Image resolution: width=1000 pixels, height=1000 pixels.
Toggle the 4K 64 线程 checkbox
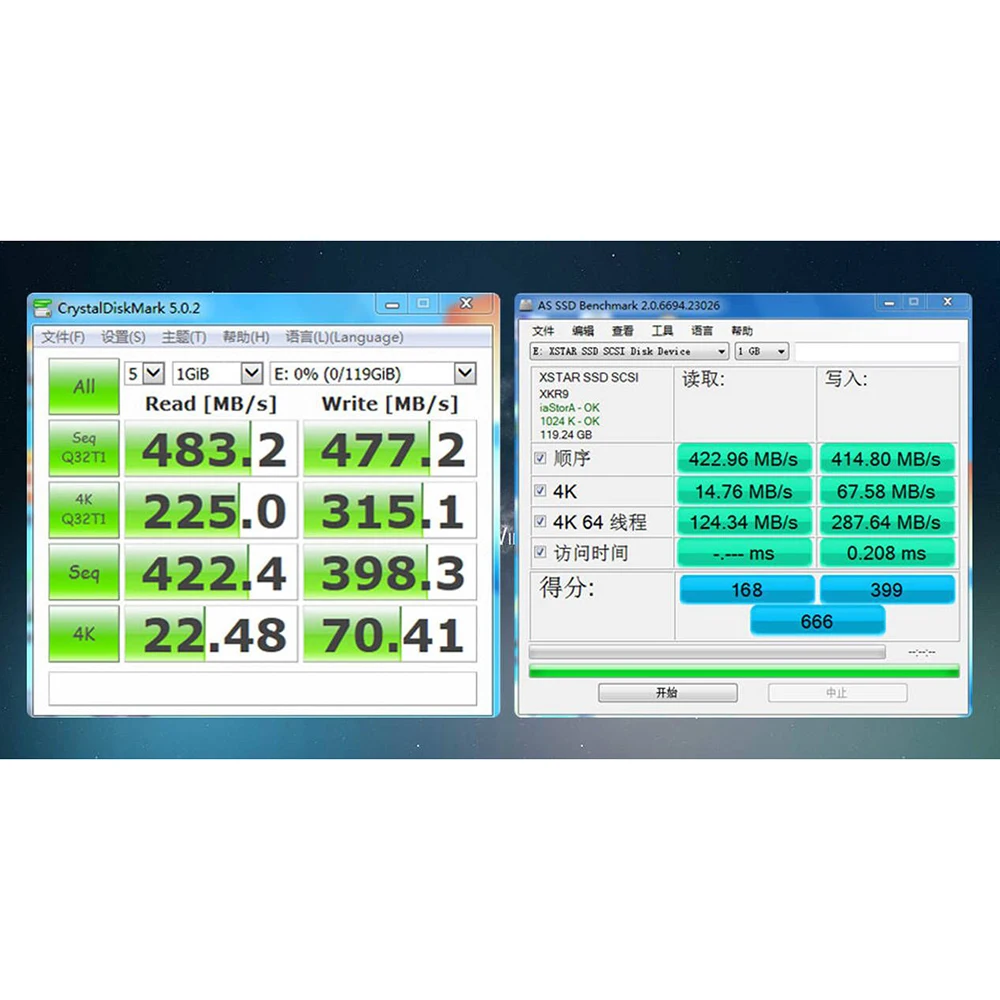tap(541, 521)
